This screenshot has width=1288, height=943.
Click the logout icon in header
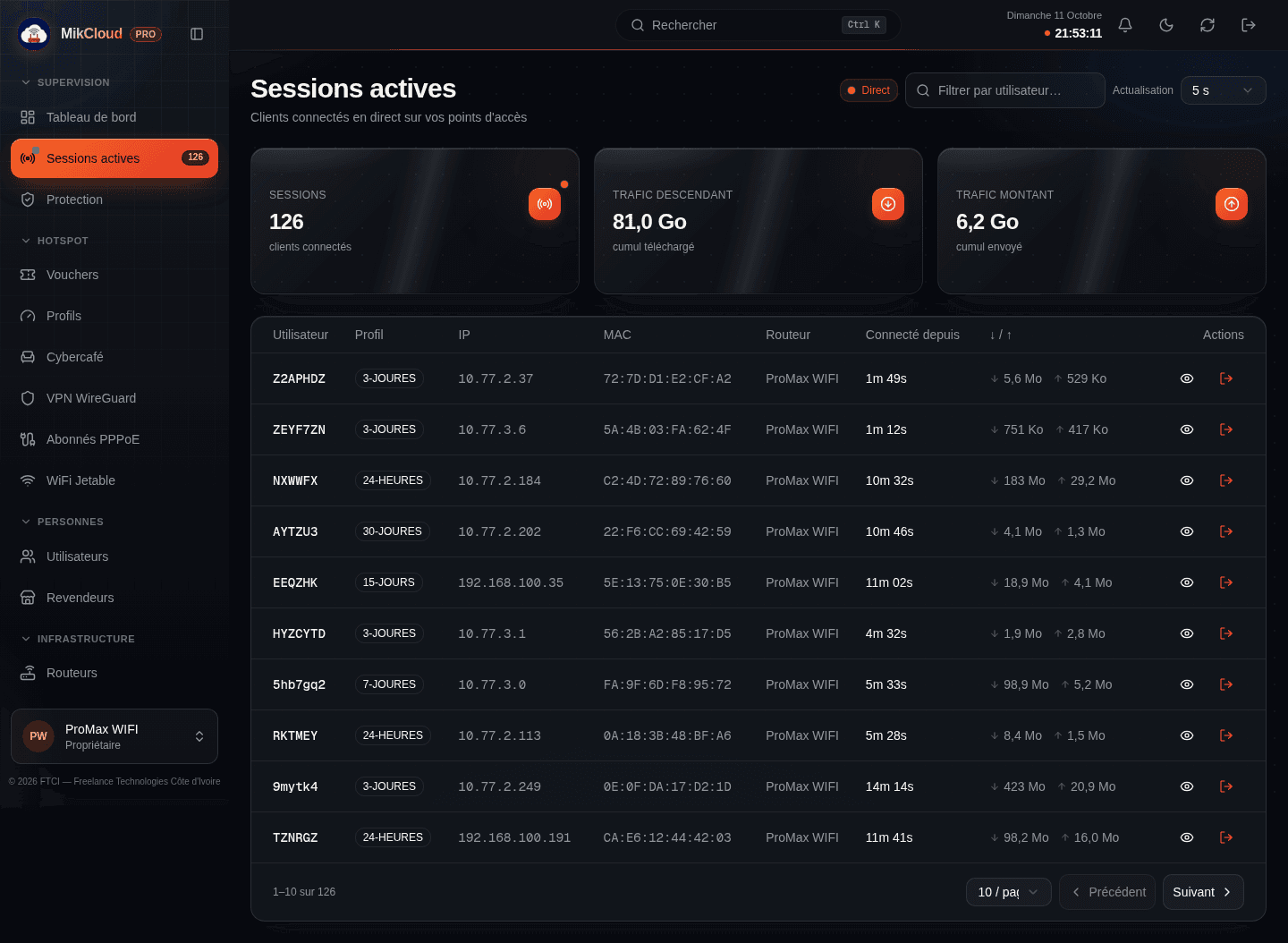pyautogui.click(x=1249, y=25)
